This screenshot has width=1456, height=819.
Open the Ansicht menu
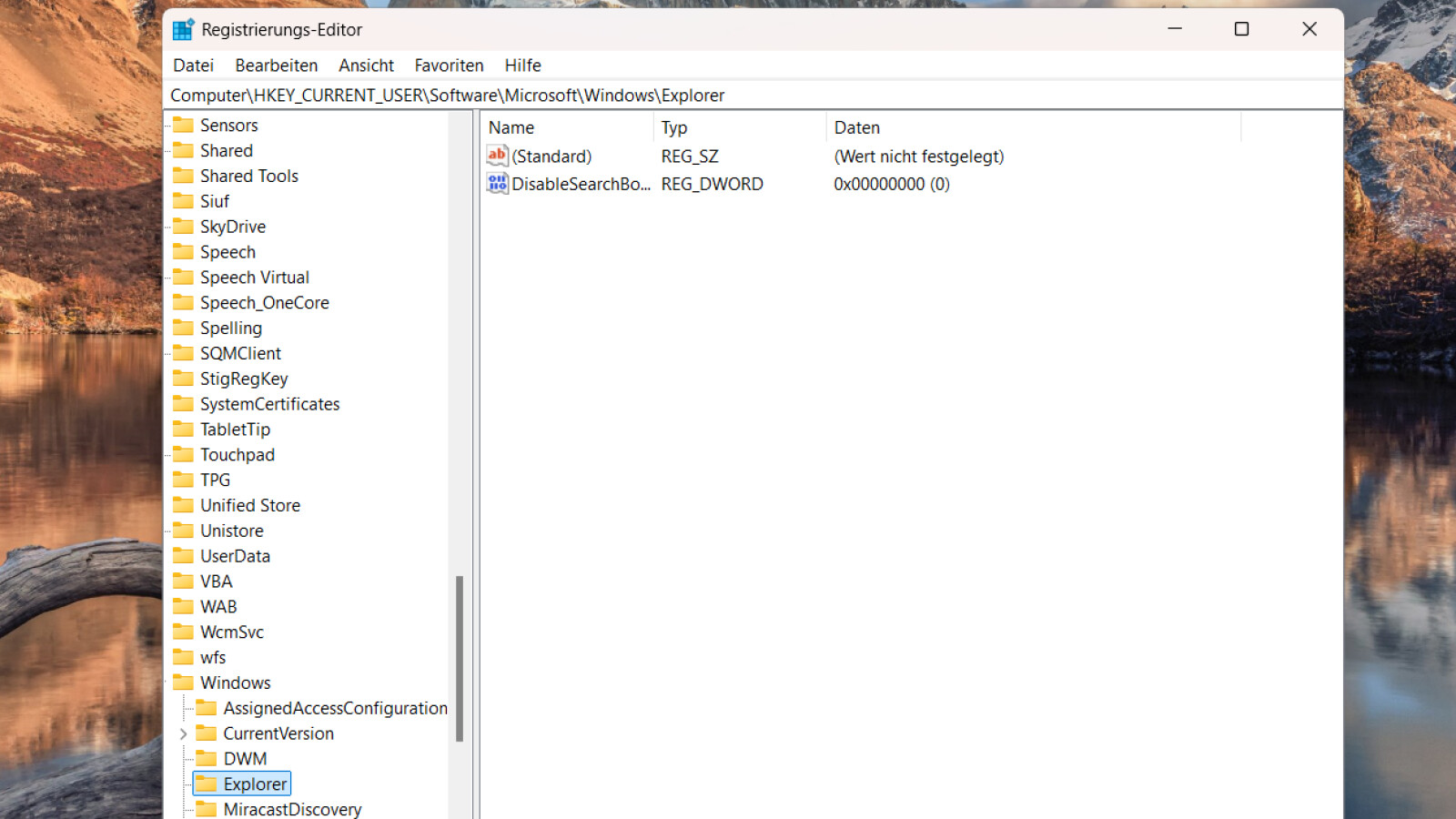366,65
